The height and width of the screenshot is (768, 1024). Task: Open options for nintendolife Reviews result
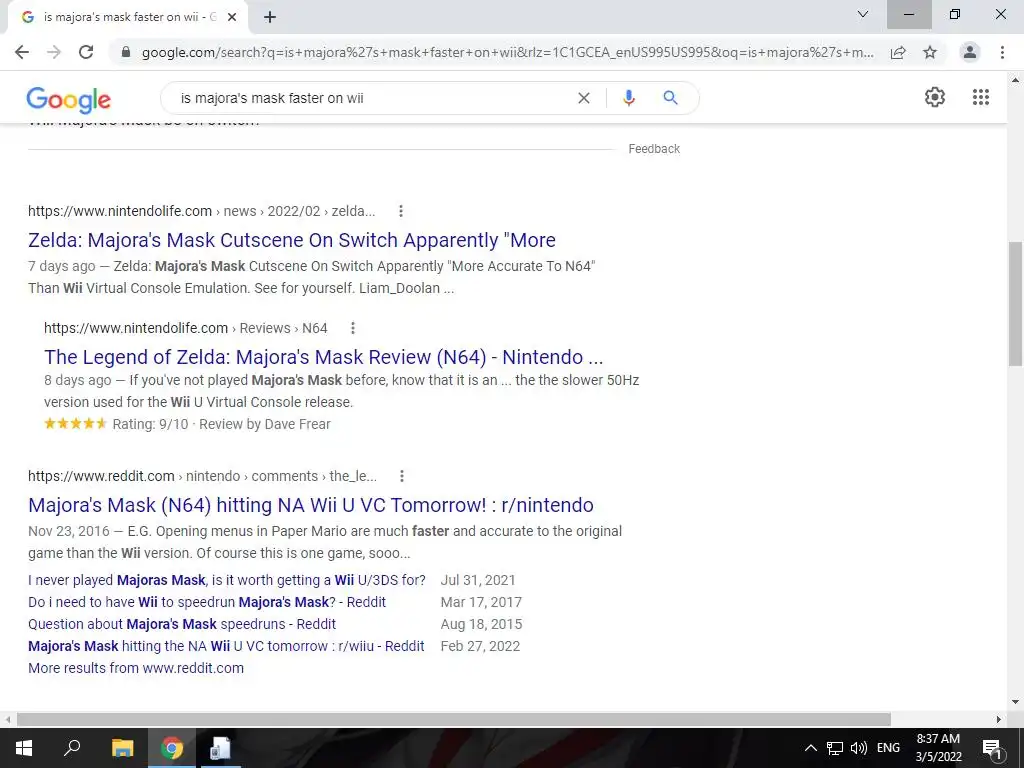click(353, 328)
